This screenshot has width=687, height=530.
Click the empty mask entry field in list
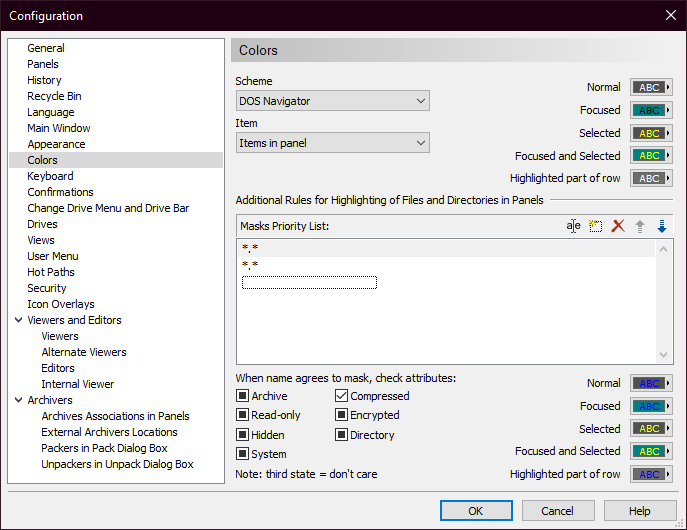click(309, 283)
